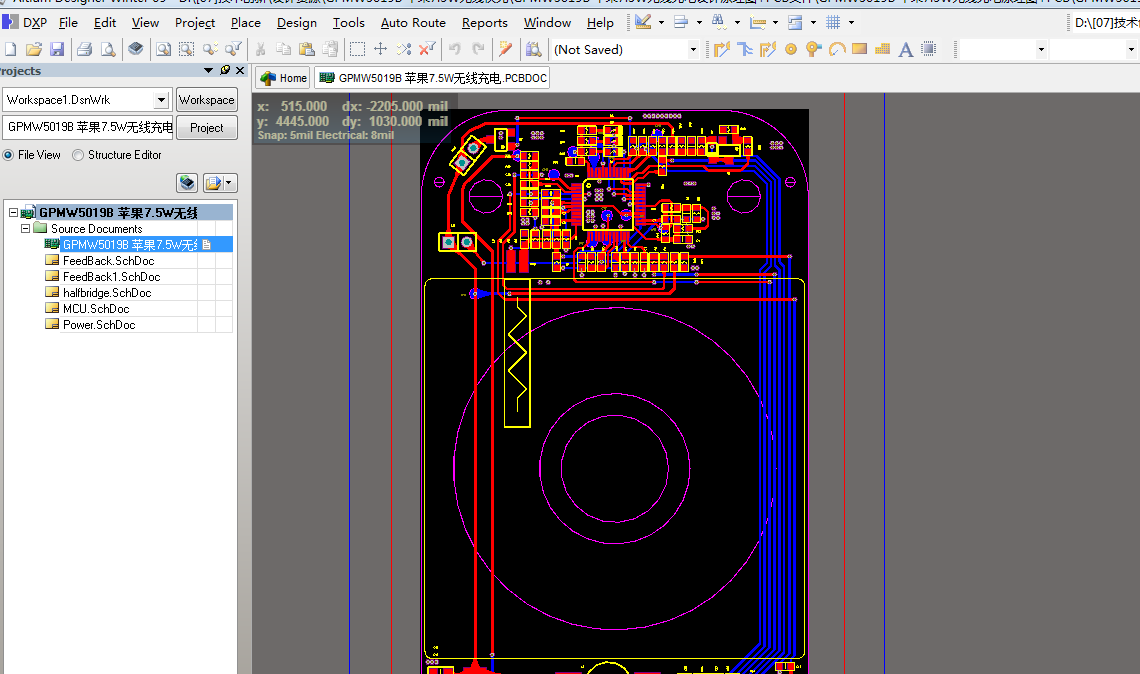Screen dimensions: 1140x674
Task: Open Print Preview icon
Action: coord(108,49)
